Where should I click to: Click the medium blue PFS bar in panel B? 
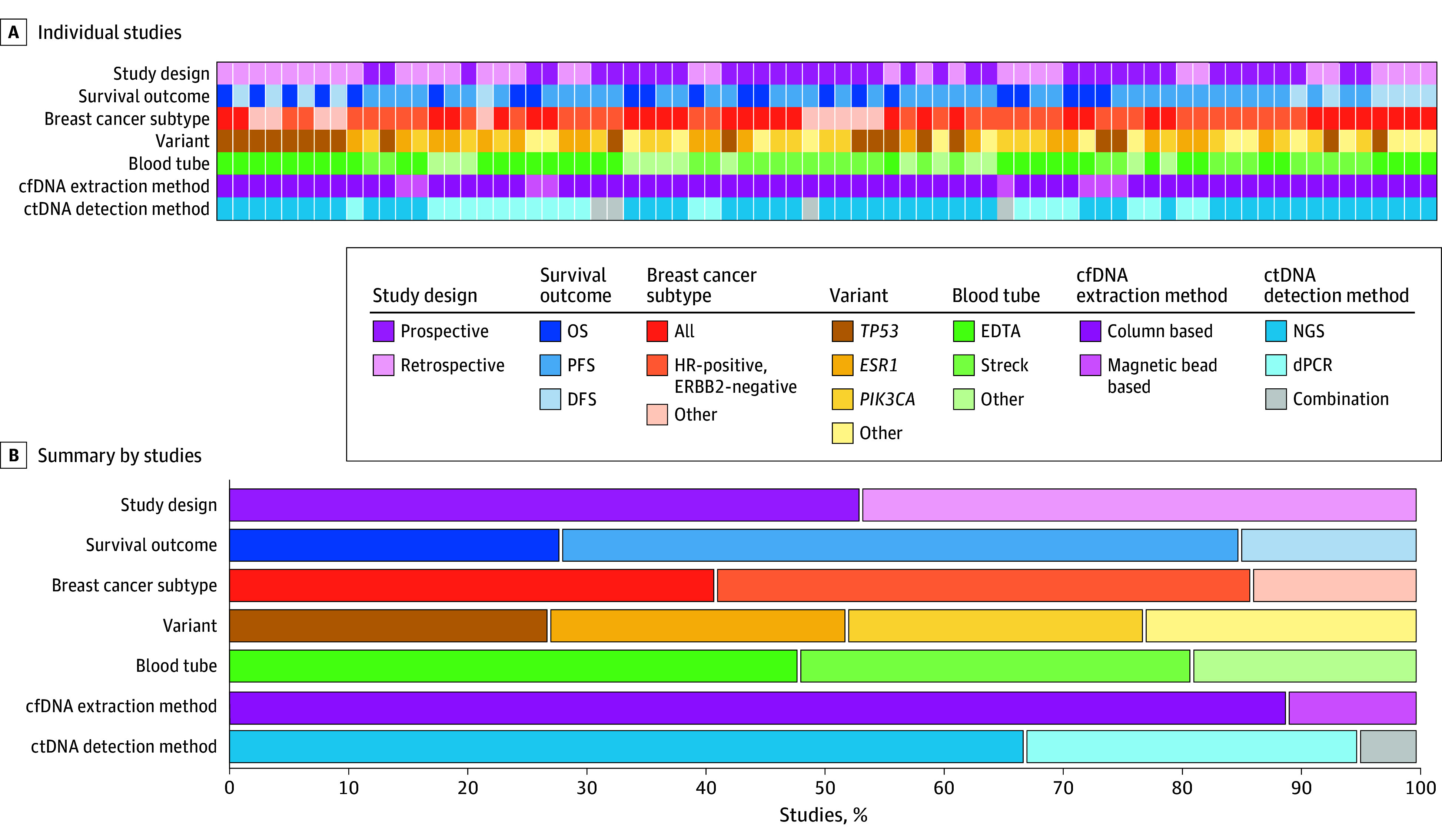point(900,545)
